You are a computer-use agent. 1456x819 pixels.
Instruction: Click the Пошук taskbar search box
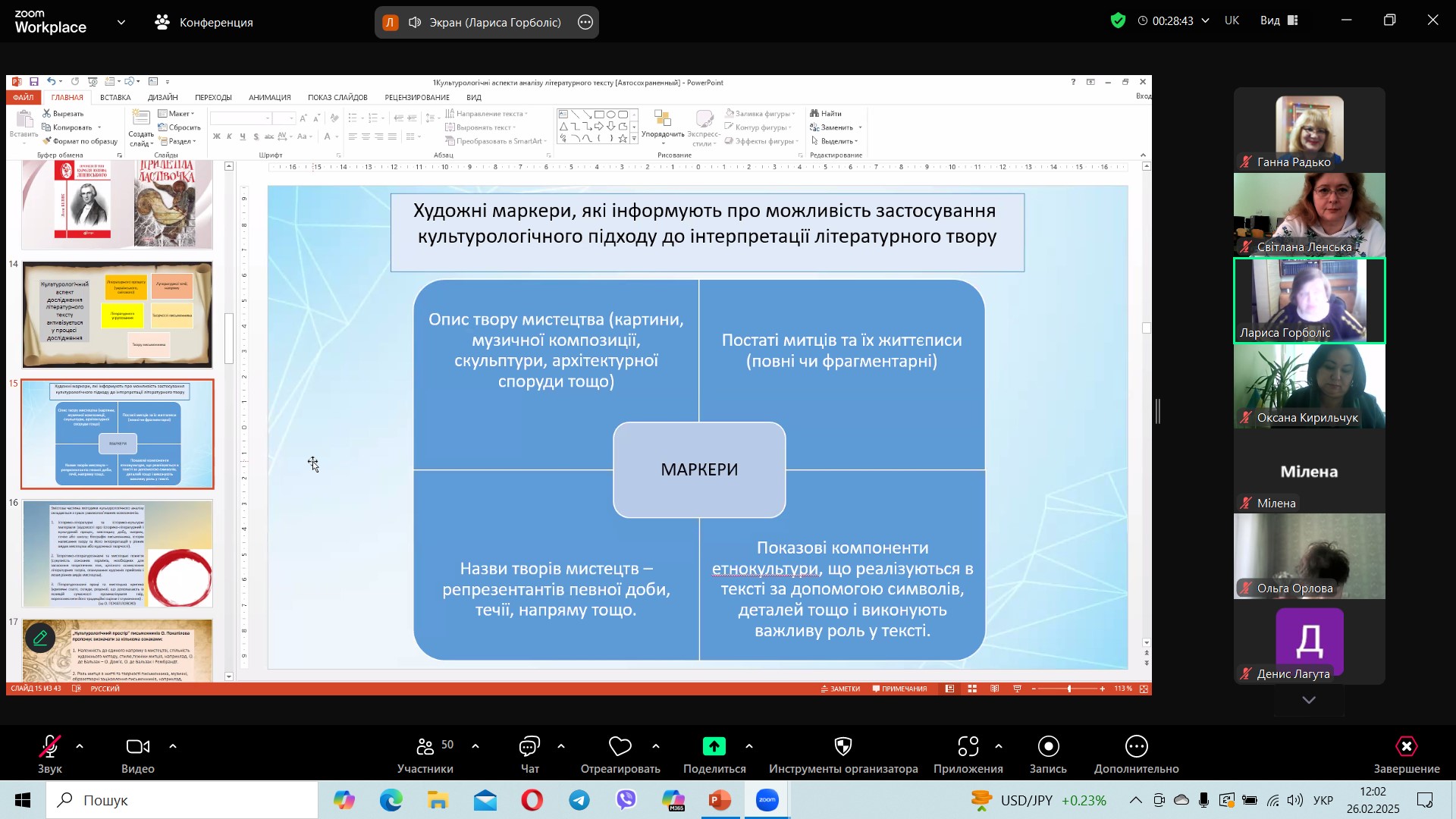[x=182, y=801]
